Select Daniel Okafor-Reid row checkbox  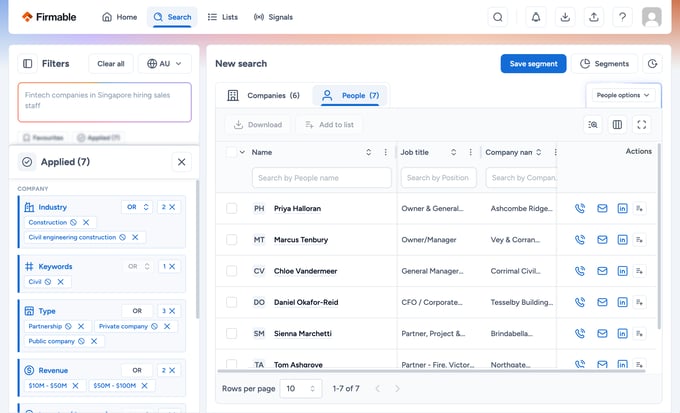pyautogui.click(x=232, y=302)
